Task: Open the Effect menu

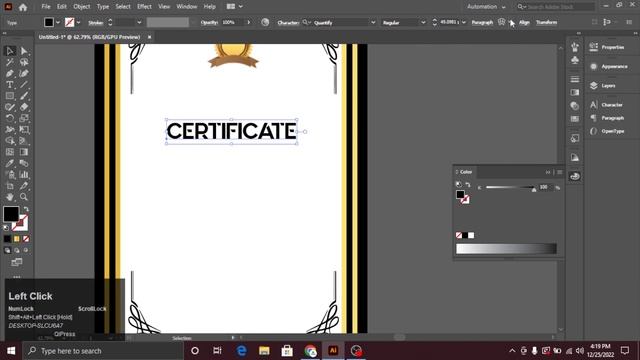Action: click(x=144, y=7)
